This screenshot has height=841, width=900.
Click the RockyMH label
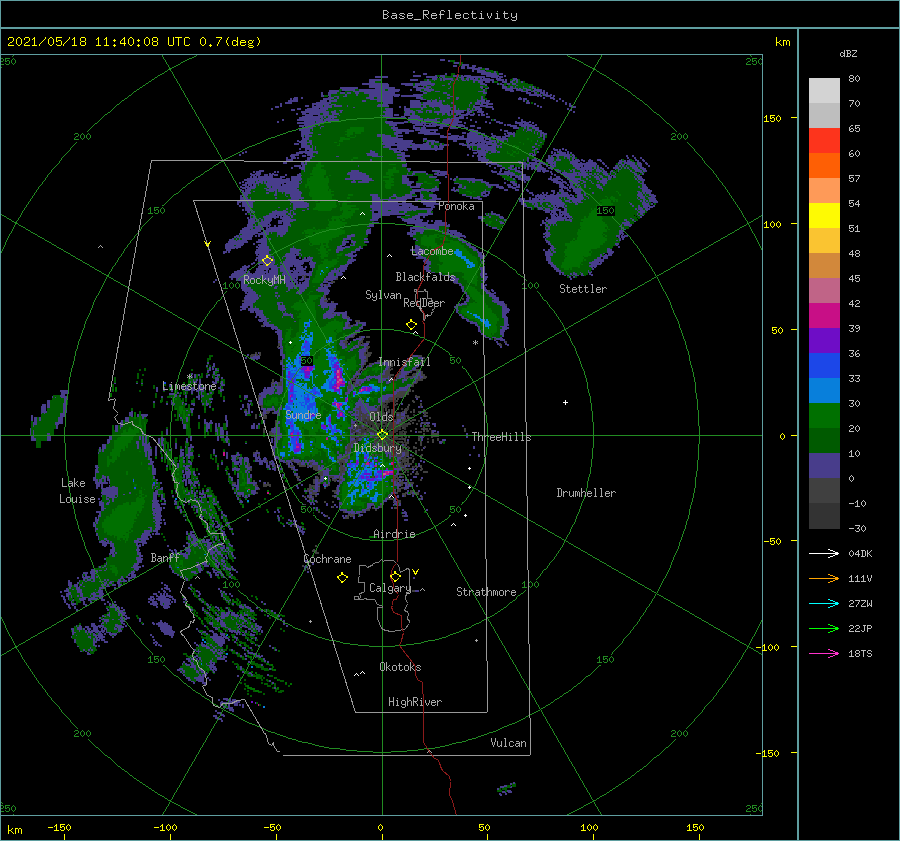click(264, 280)
